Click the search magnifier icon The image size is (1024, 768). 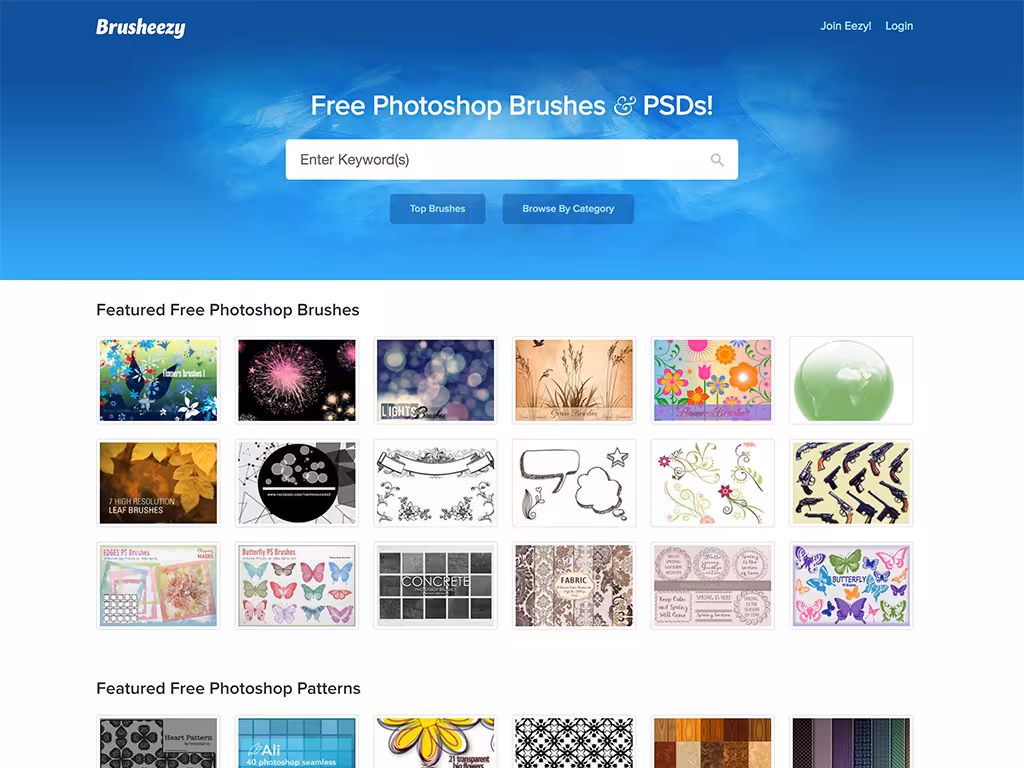pyautogui.click(x=716, y=160)
